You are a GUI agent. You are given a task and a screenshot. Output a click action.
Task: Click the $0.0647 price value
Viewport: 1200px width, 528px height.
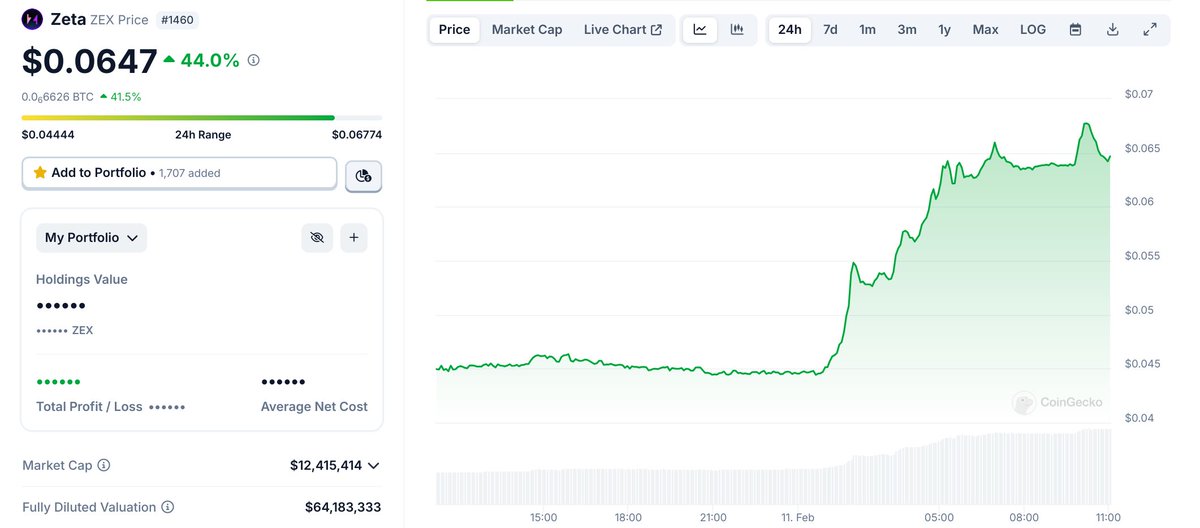(90, 62)
